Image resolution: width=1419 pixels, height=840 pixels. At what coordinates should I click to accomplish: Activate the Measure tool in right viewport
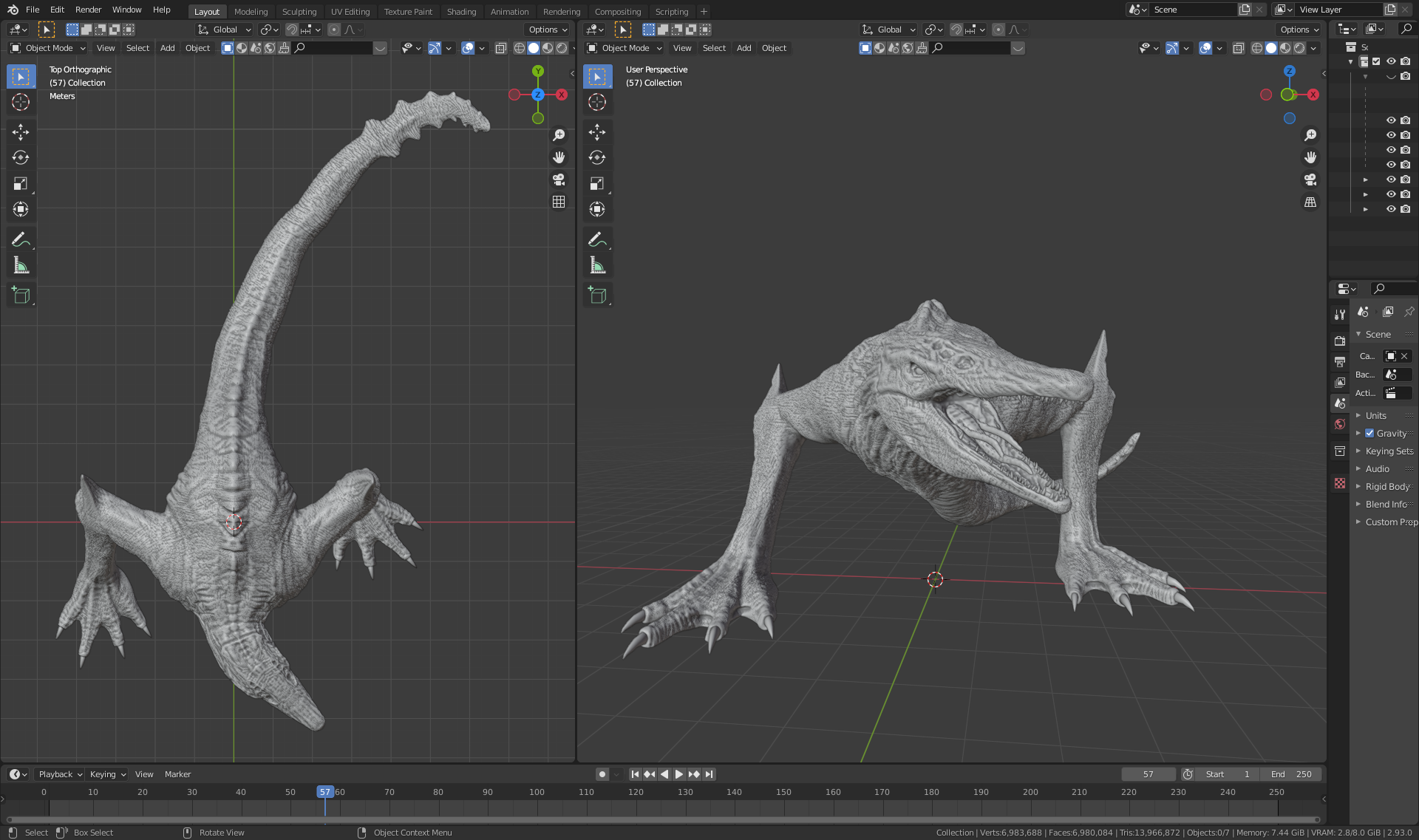click(597, 265)
